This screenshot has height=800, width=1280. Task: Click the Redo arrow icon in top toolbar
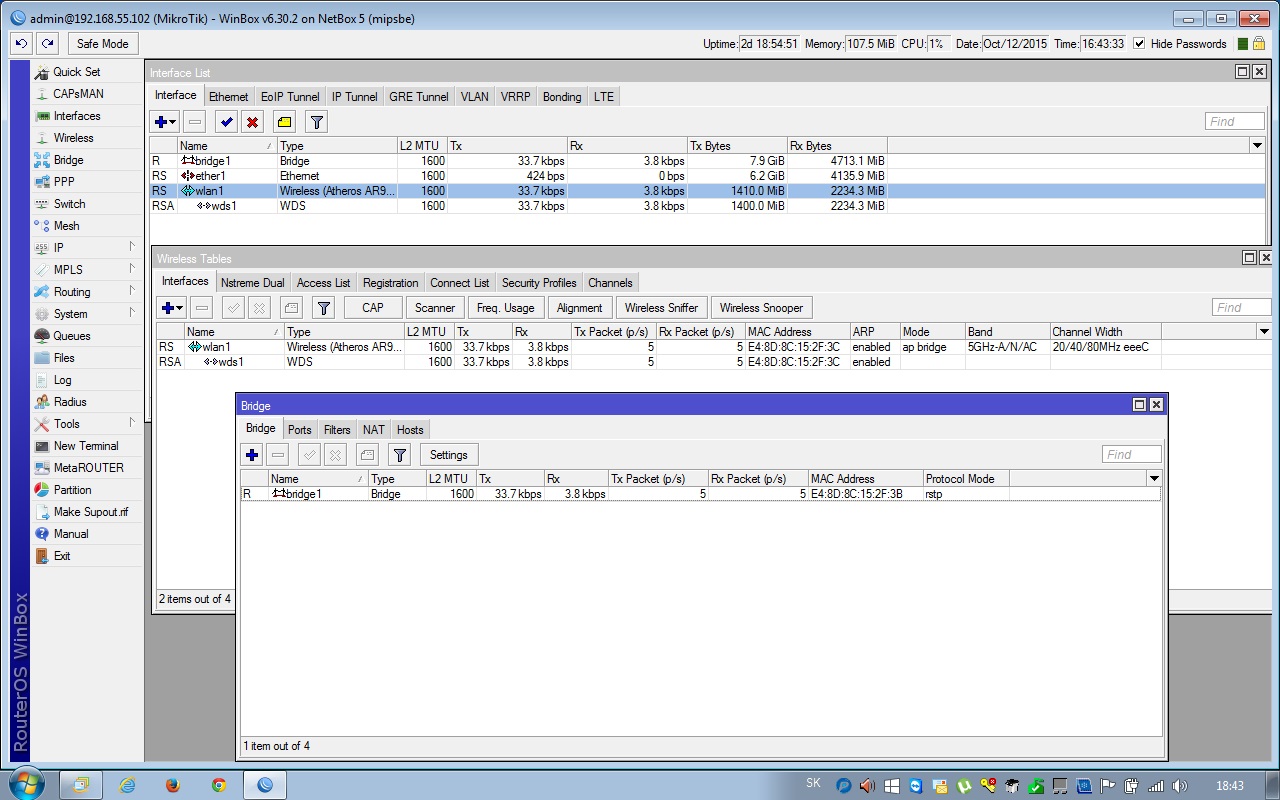click(47, 44)
